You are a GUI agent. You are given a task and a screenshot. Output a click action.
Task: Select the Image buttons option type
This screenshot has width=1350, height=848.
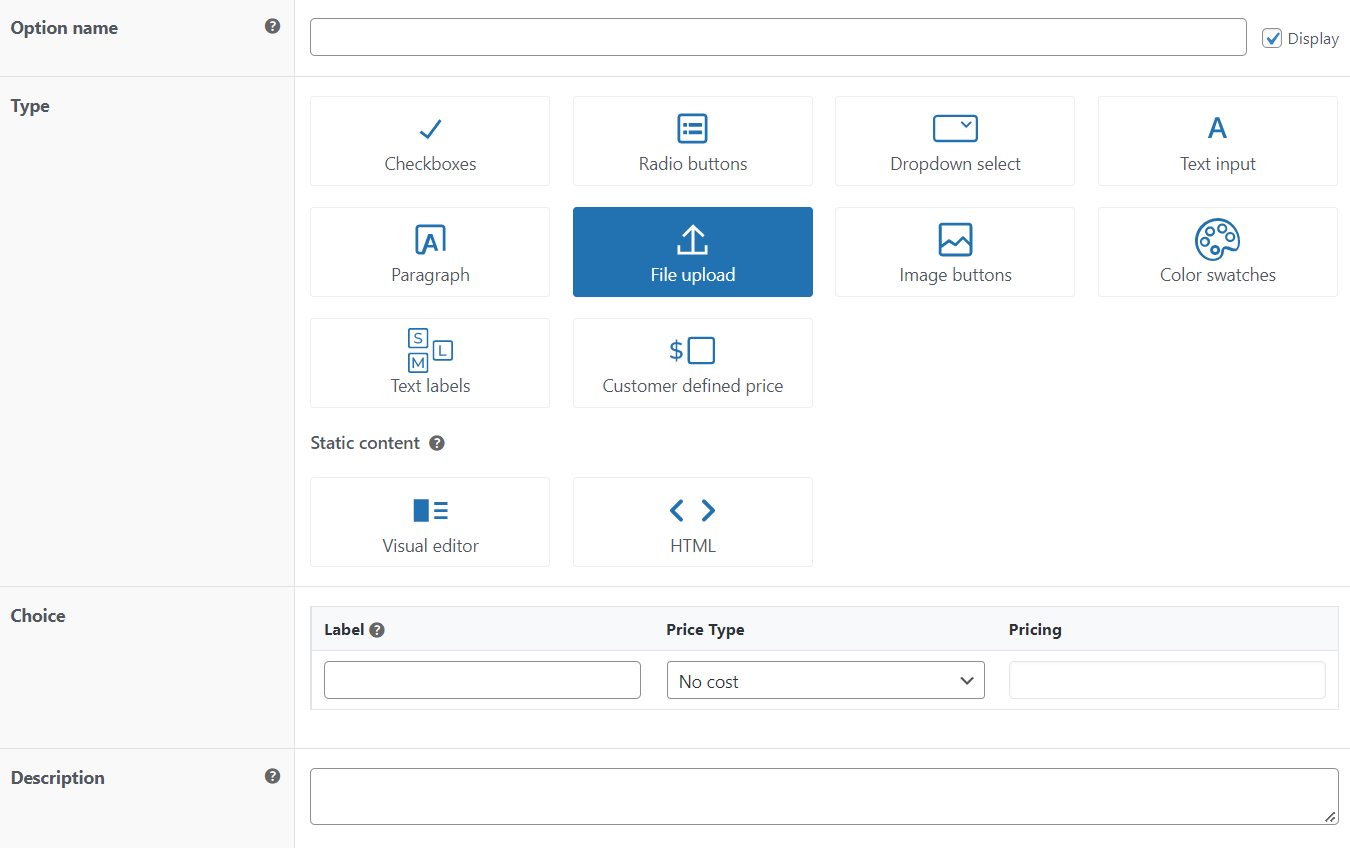(954, 252)
